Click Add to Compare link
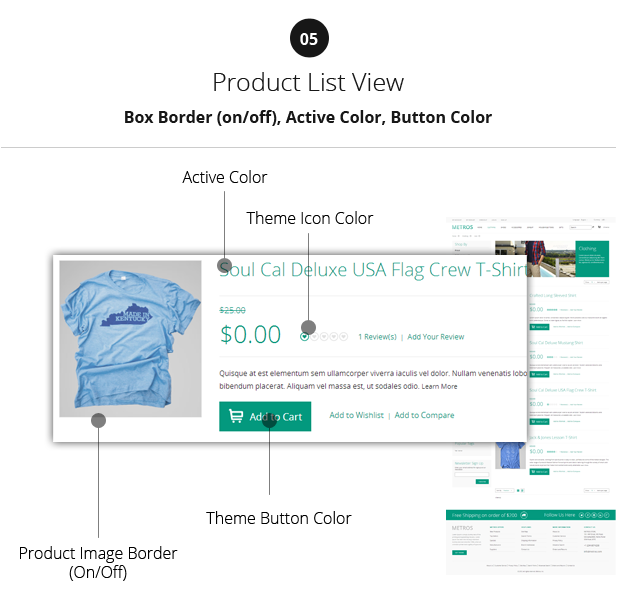This screenshot has width=617, height=605. pos(424,415)
